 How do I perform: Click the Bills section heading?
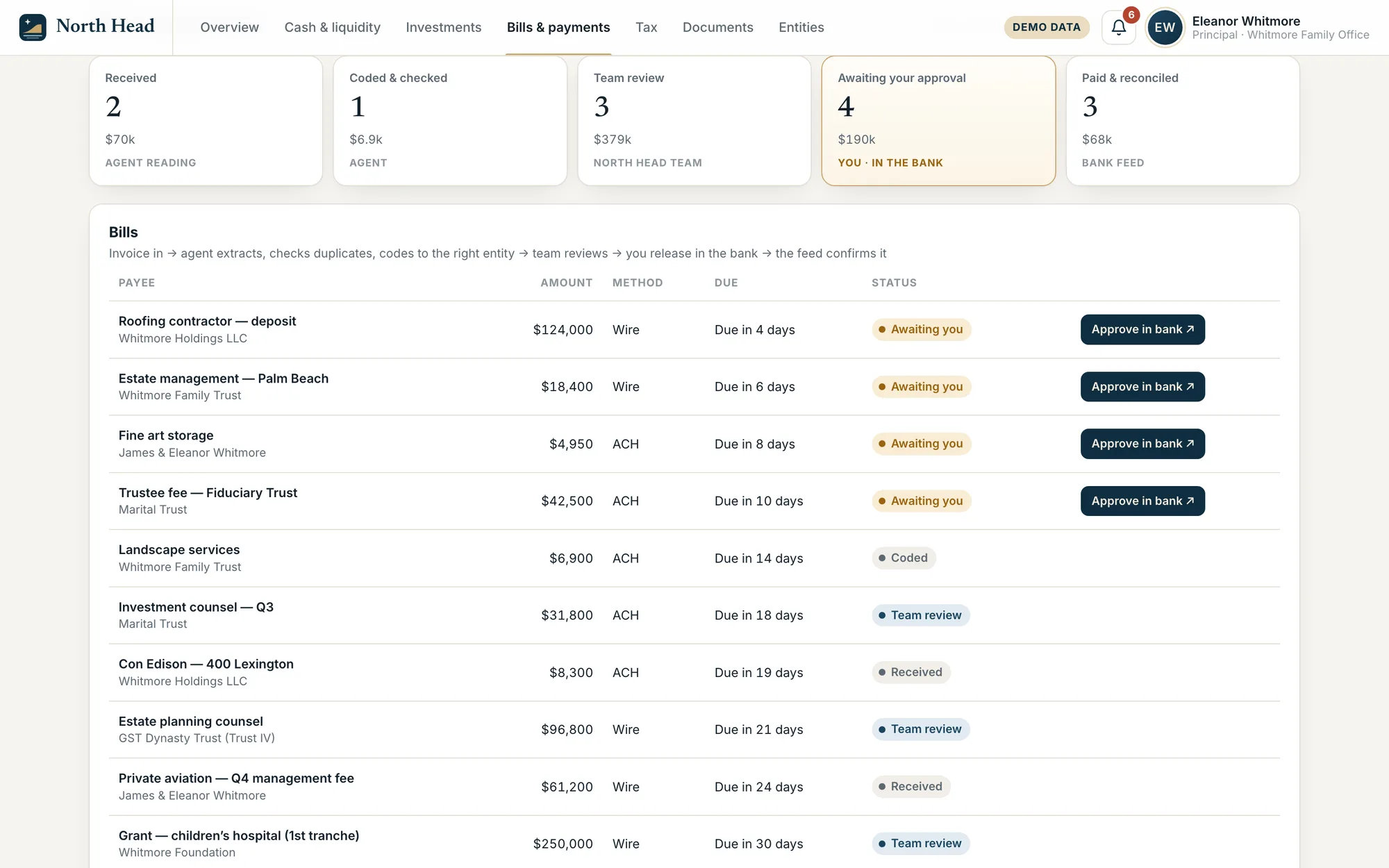(x=123, y=232)
